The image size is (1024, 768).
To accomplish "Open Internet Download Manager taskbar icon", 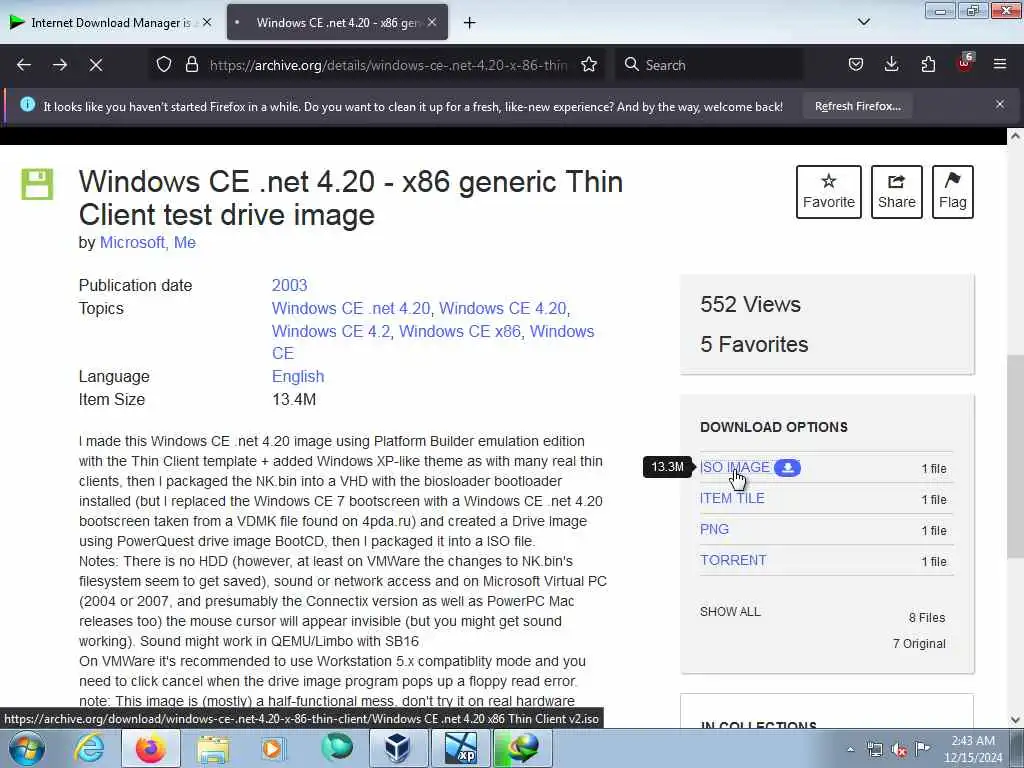I will [x=522, y=748].
